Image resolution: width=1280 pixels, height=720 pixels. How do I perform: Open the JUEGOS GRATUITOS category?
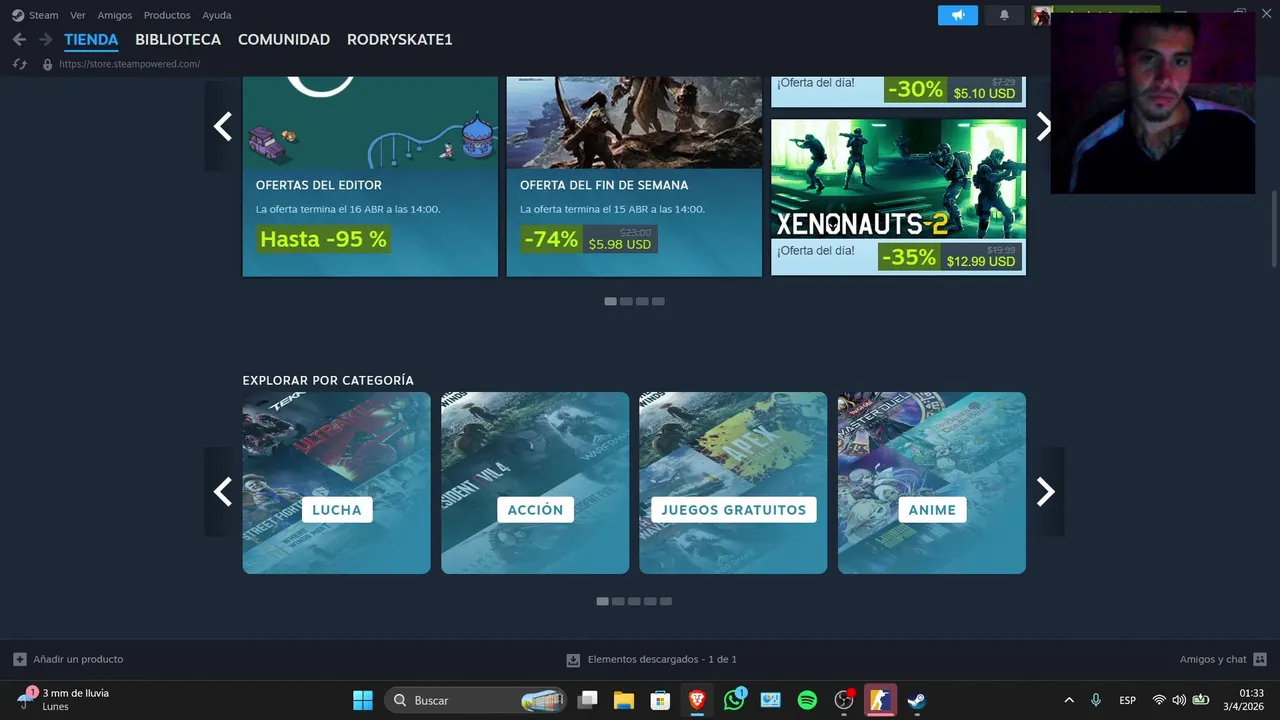point(733,483)
